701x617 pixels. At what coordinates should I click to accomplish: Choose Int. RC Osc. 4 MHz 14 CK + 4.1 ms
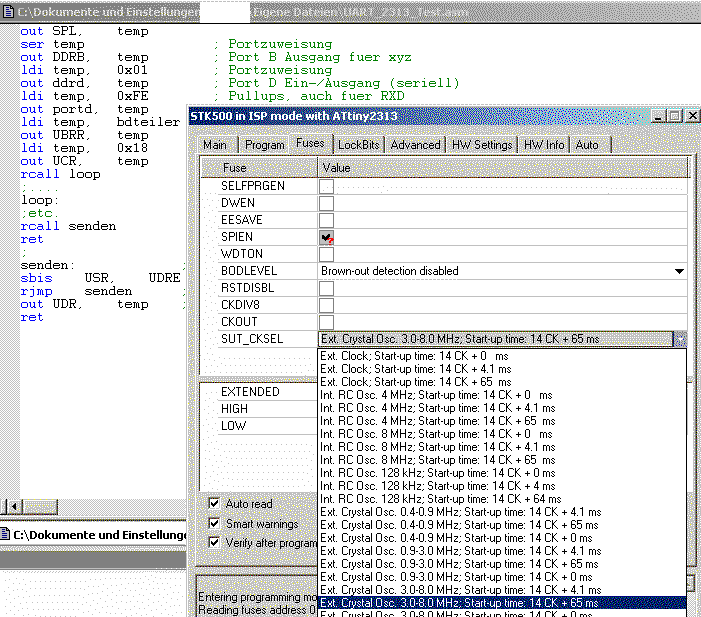[x=502, y=408]
